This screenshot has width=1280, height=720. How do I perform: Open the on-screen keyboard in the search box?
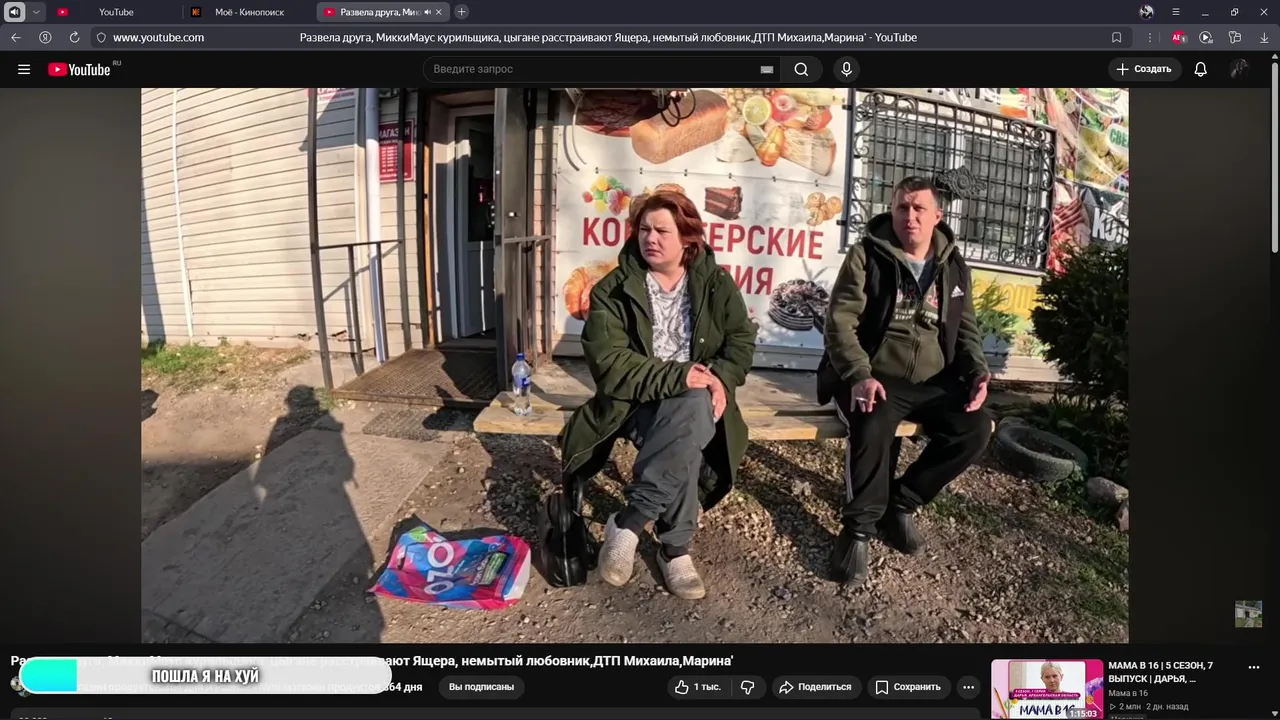tap(767, 69)
